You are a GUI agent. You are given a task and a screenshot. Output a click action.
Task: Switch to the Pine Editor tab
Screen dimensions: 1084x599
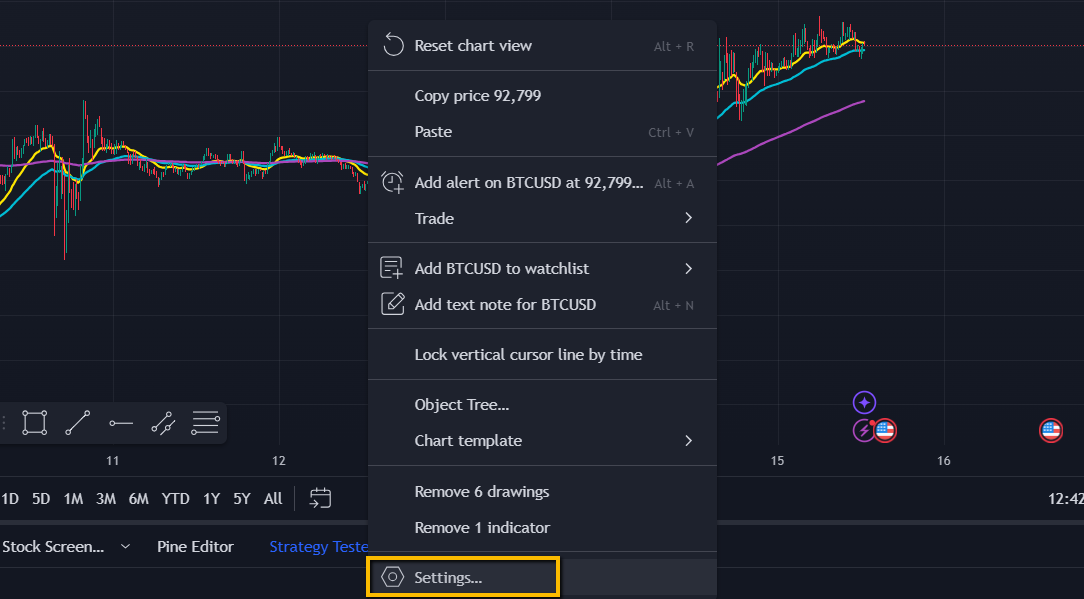point(195,546)
